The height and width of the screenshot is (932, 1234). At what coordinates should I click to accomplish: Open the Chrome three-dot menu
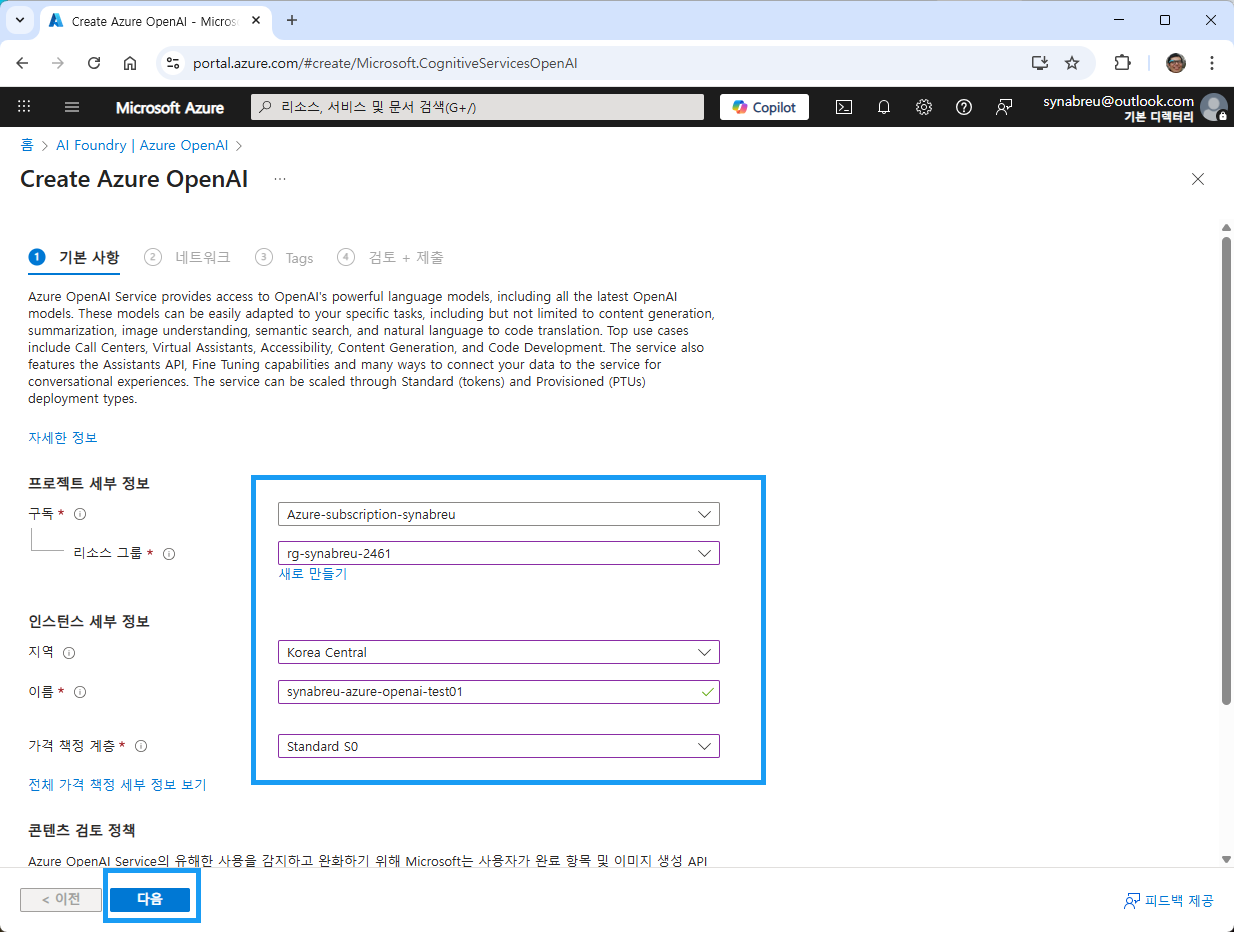tap(1212, 63)
